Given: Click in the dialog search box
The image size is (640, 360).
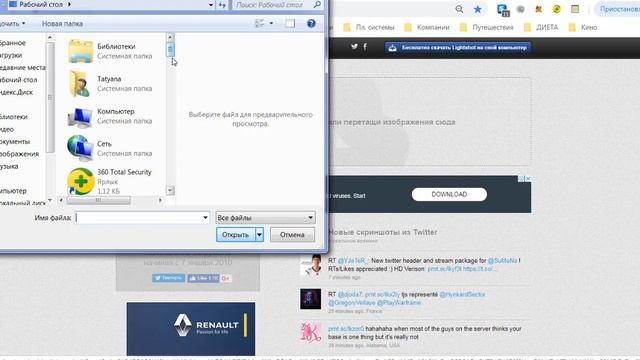Looking at the screenshot, I should tap(273, 5).
